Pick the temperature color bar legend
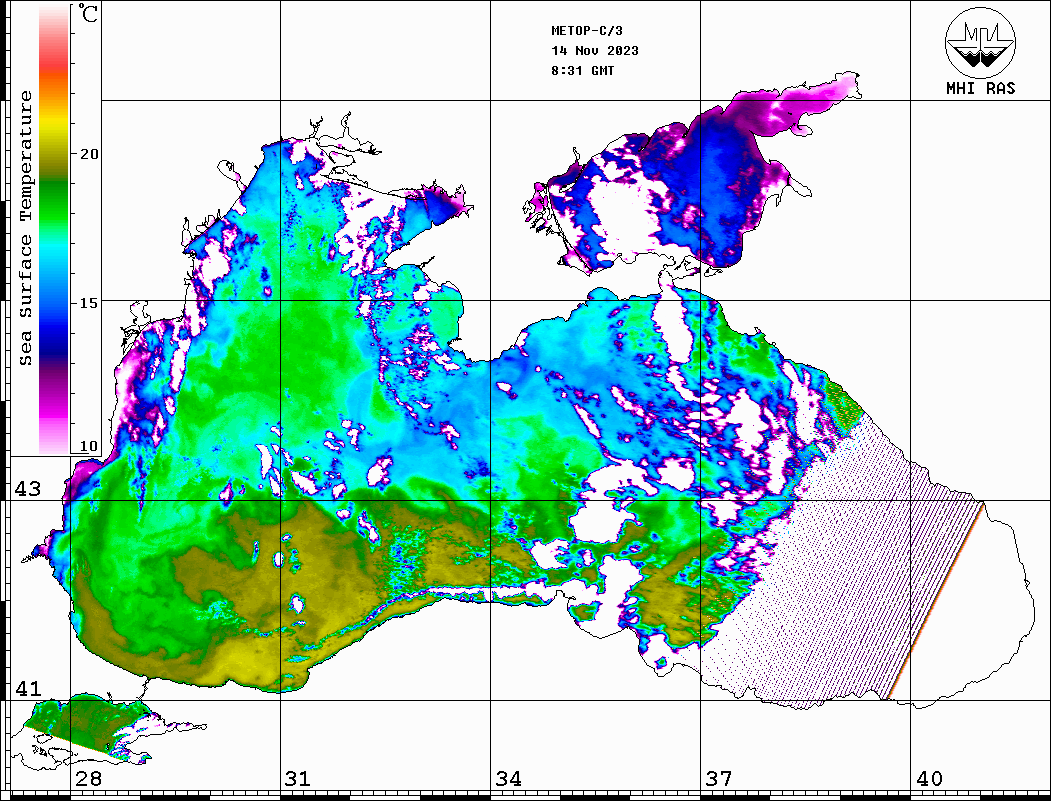The image size is (1051, 801). 54,230
